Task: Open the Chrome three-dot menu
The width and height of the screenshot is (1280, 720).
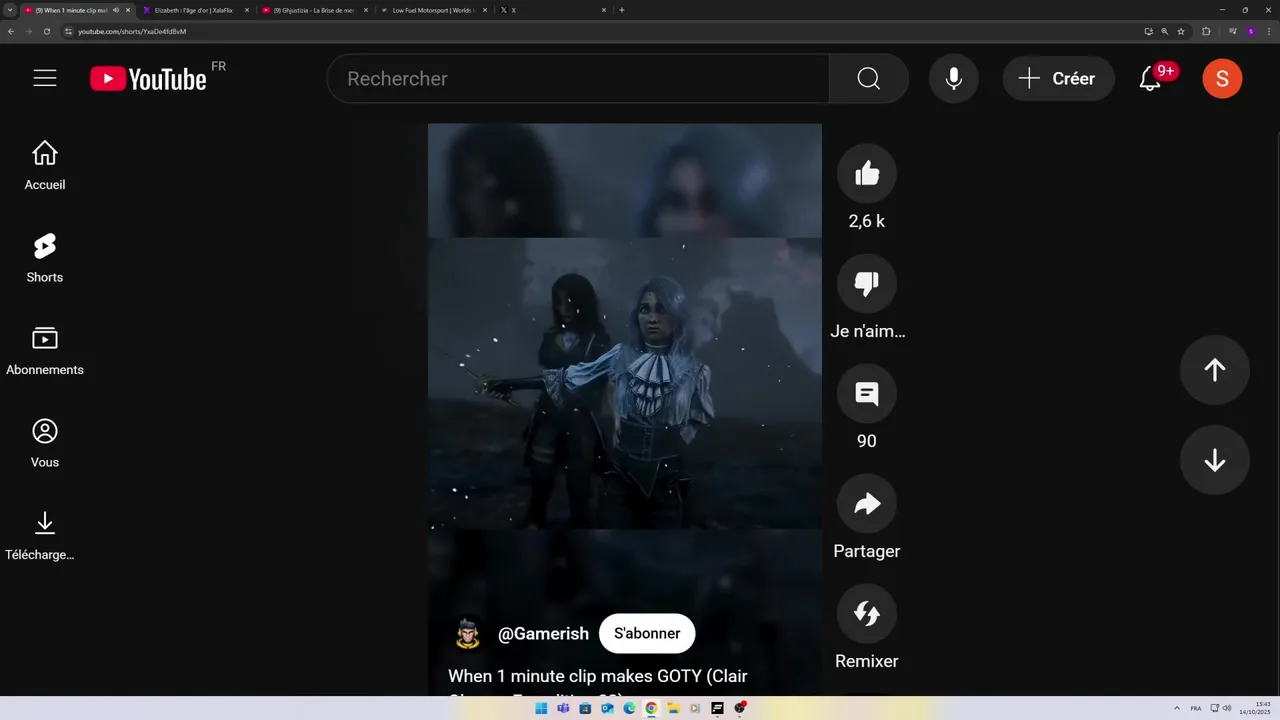Action: point(1268,31)
